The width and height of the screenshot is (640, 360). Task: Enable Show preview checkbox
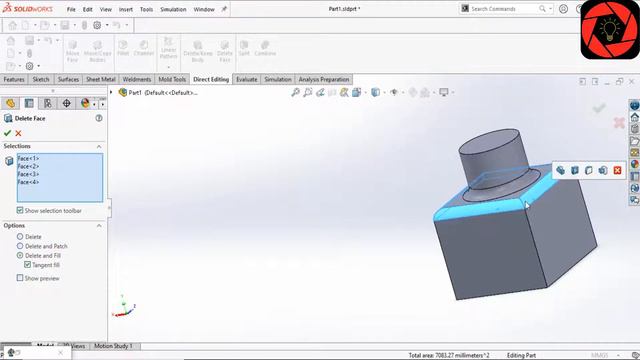coord(20,278)
